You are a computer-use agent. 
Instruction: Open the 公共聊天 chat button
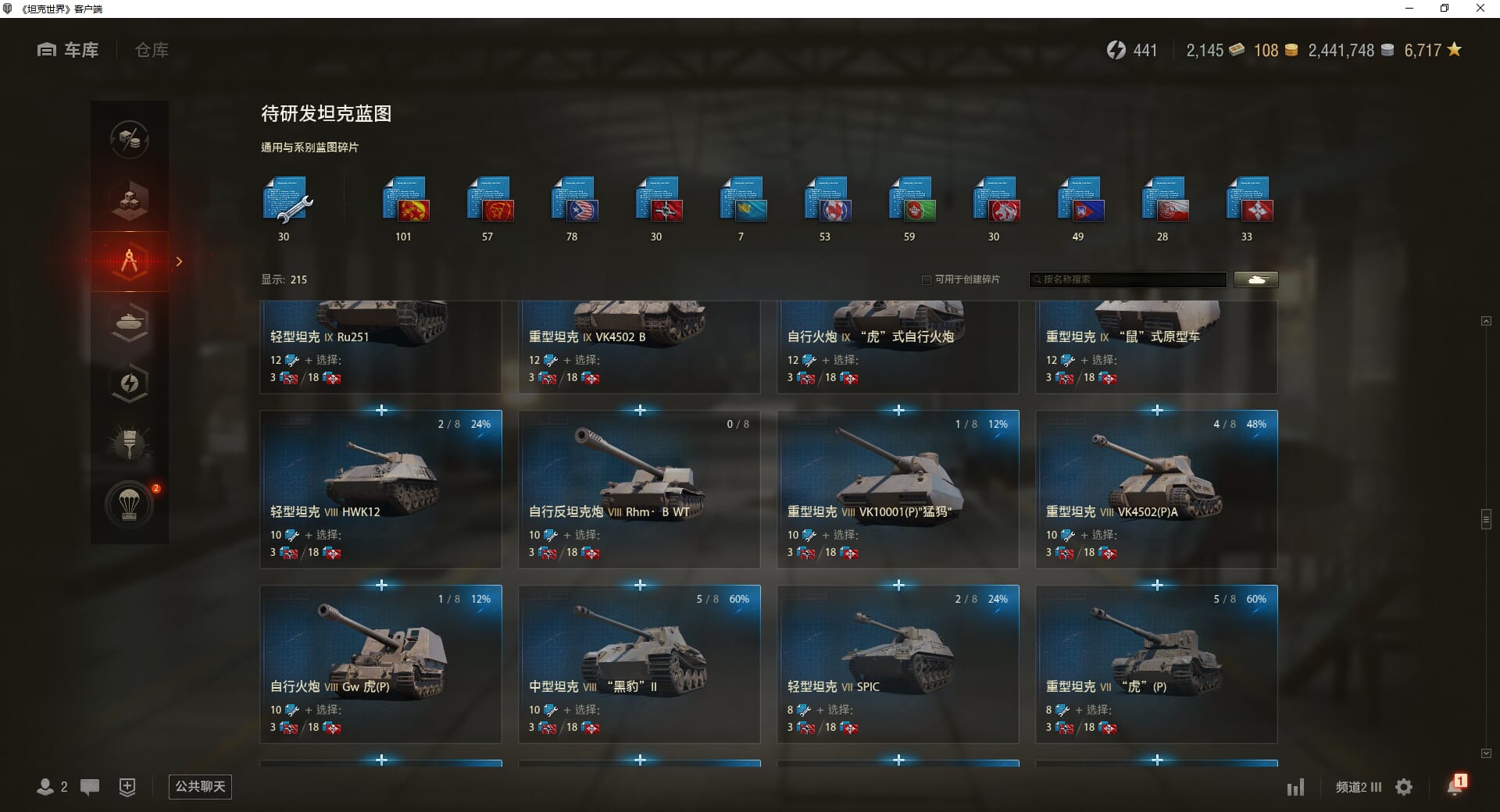click(200, 786)
